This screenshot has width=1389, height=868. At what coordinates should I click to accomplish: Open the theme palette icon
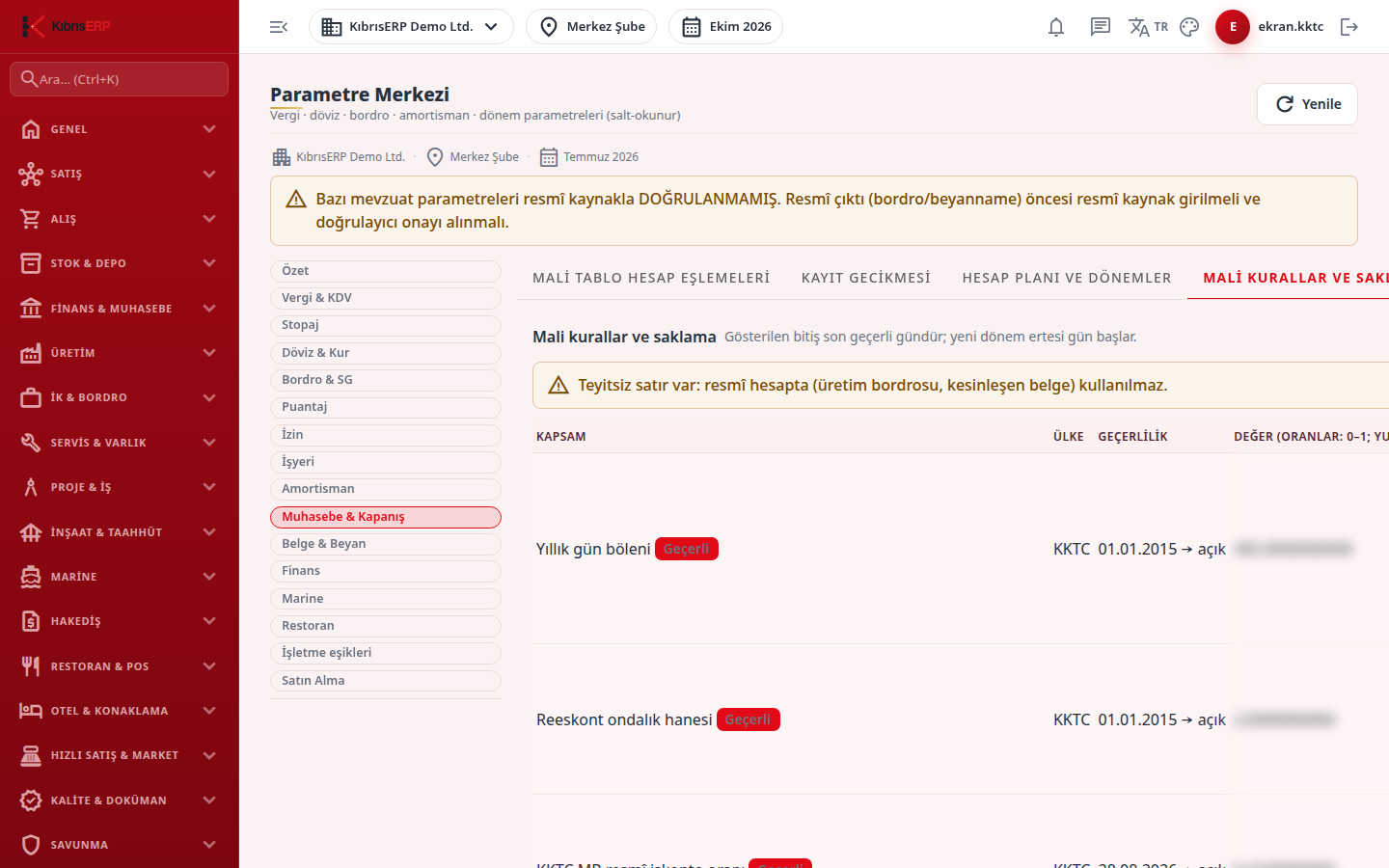(x=1189, y=27)
